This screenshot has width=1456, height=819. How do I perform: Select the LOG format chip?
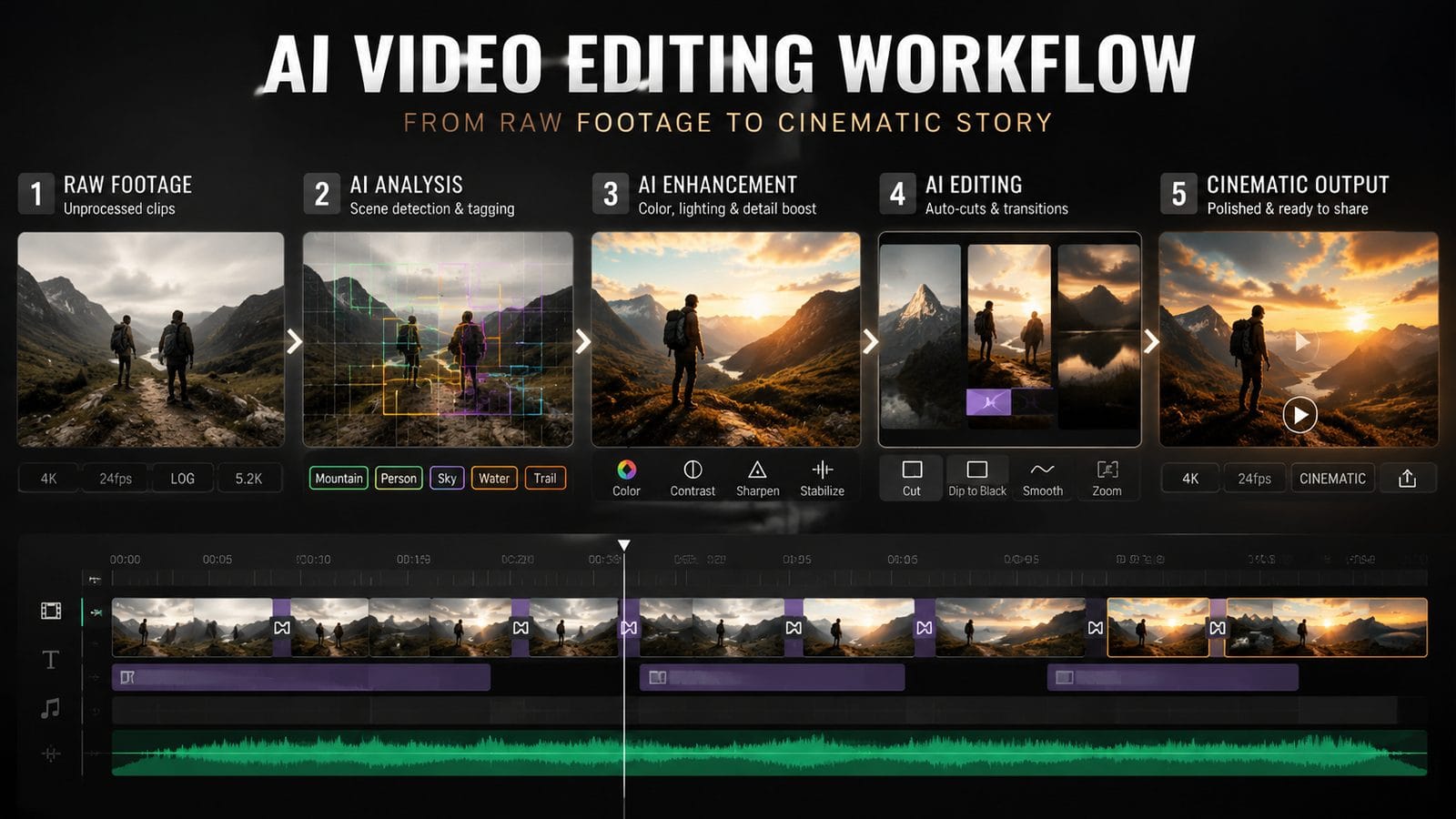183,478
